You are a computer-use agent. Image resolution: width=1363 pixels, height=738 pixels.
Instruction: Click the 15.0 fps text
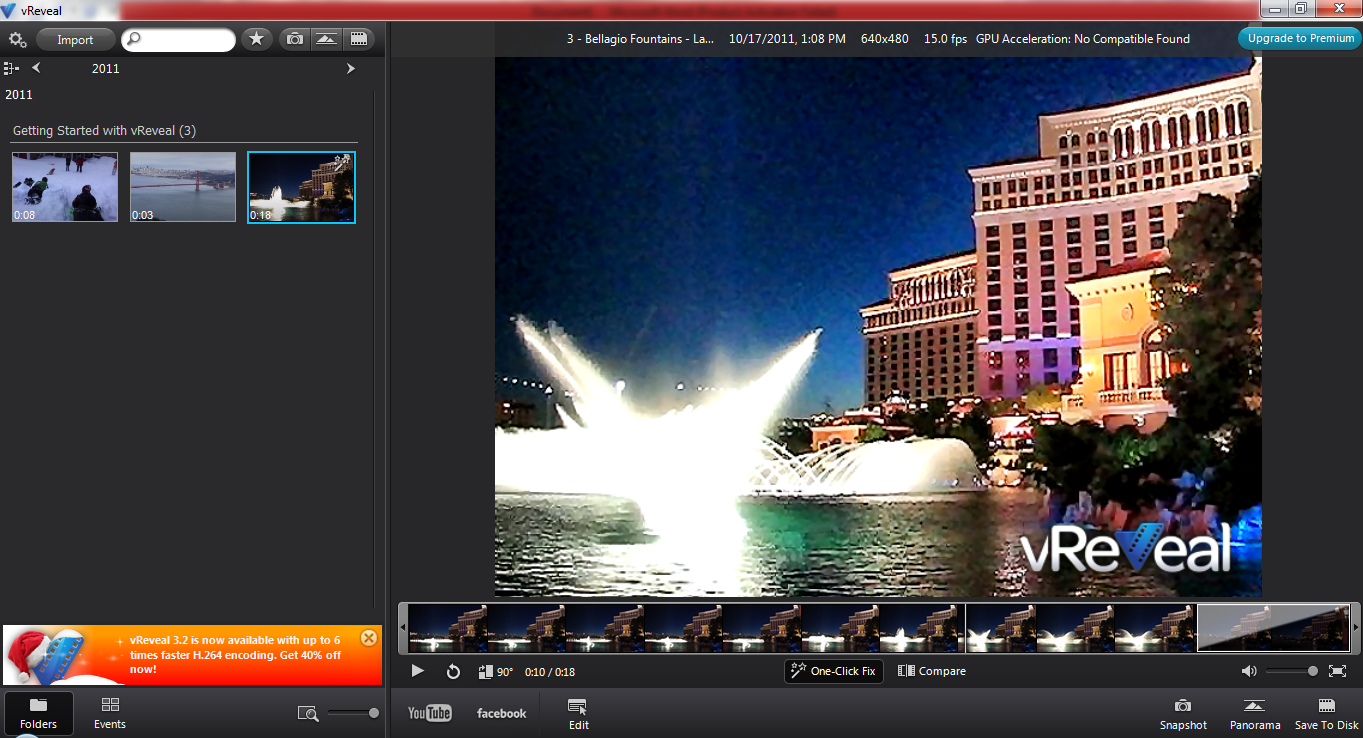[x=945, y=39]
